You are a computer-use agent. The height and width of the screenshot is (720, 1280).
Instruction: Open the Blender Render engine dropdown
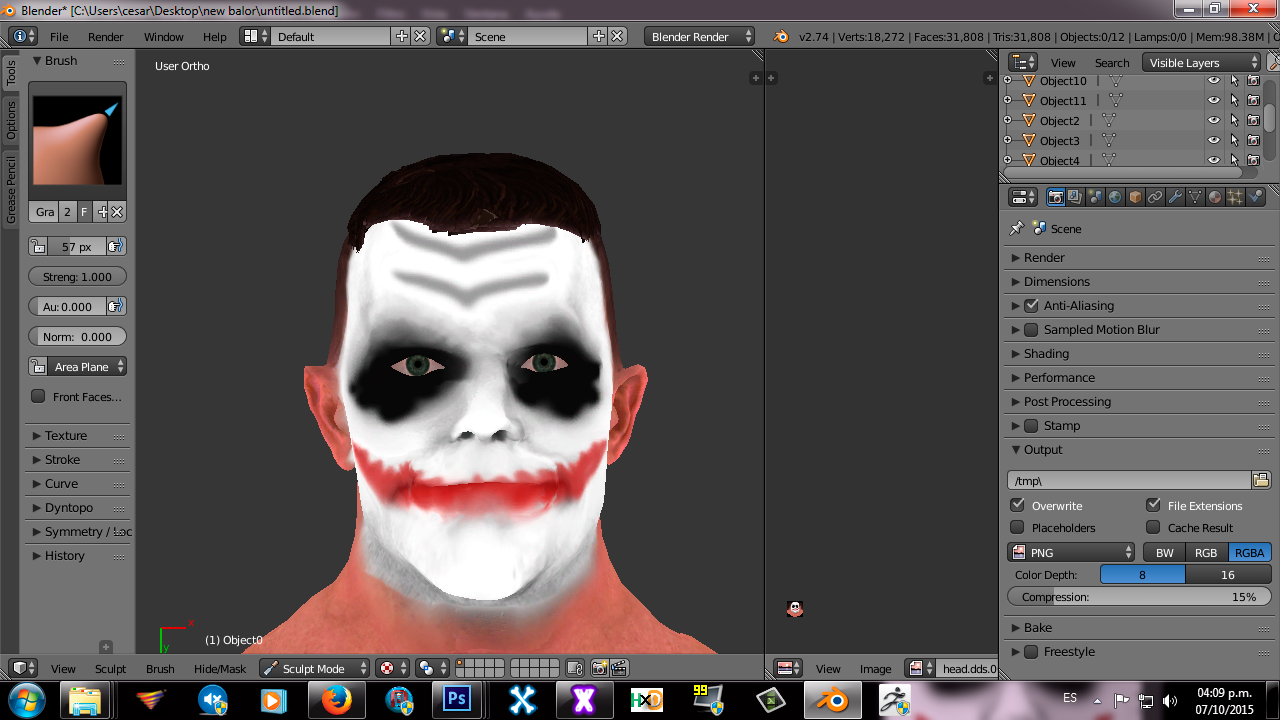(700, 36)
